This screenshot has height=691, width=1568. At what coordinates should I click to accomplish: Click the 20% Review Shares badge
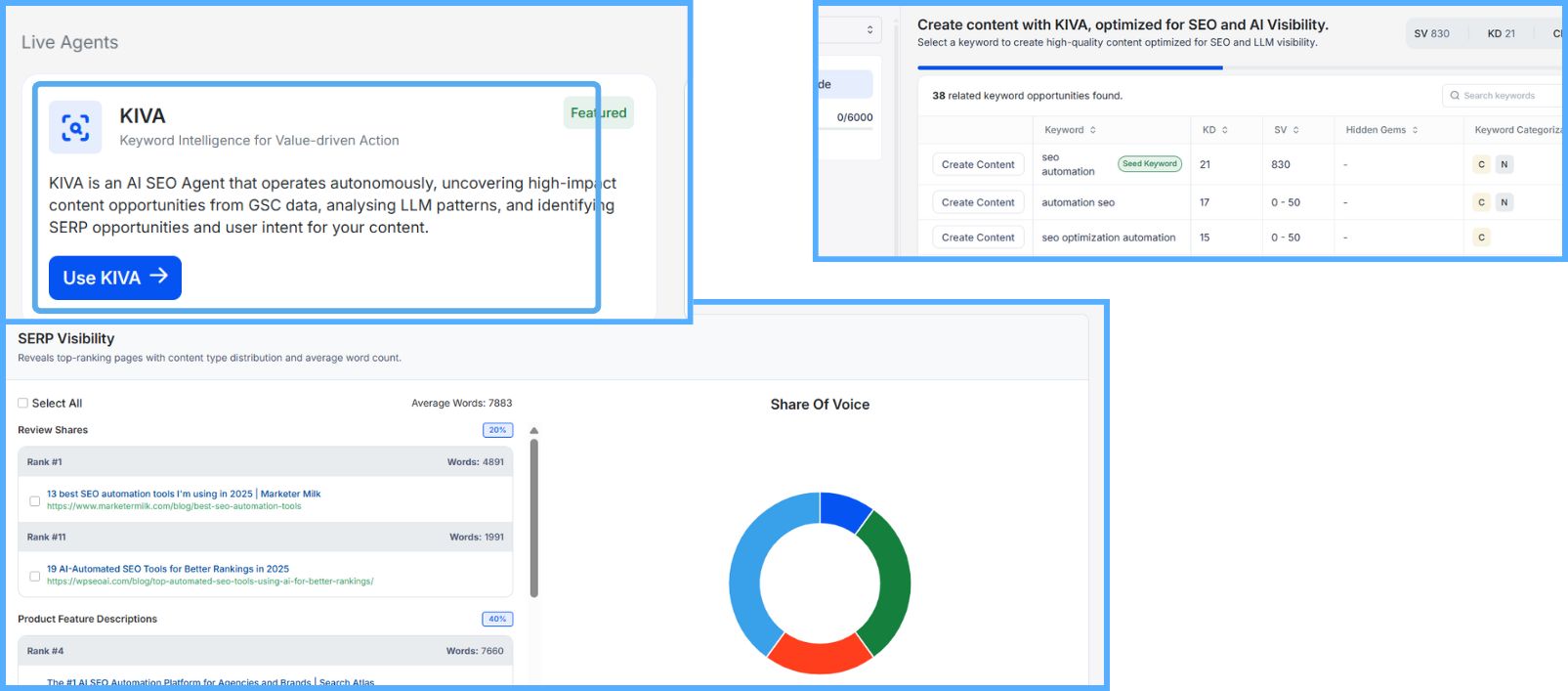[497, 430]
